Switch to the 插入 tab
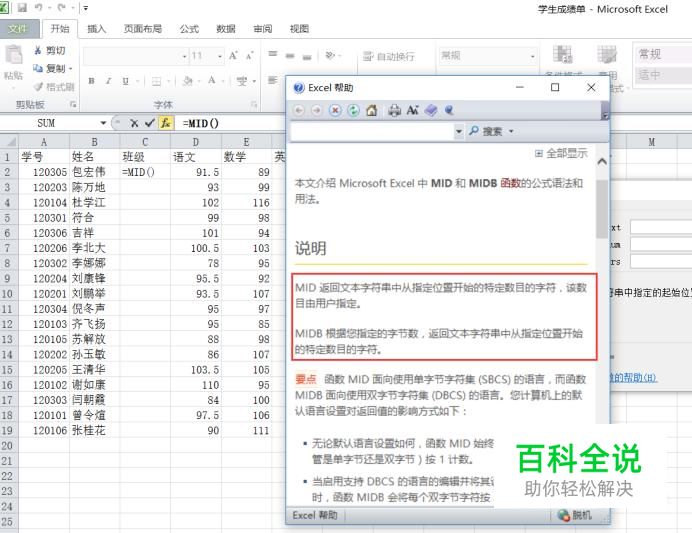The image size is (692, 533). (96, 29)
